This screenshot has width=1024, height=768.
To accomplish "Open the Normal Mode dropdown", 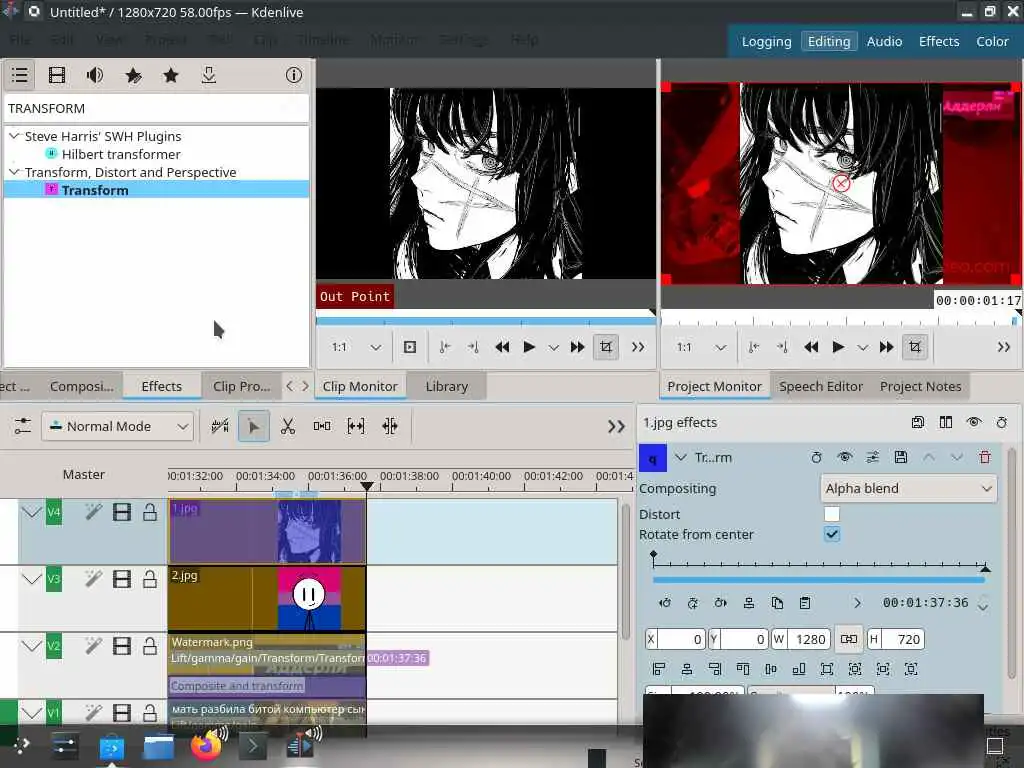I will [x=118, y=426].
